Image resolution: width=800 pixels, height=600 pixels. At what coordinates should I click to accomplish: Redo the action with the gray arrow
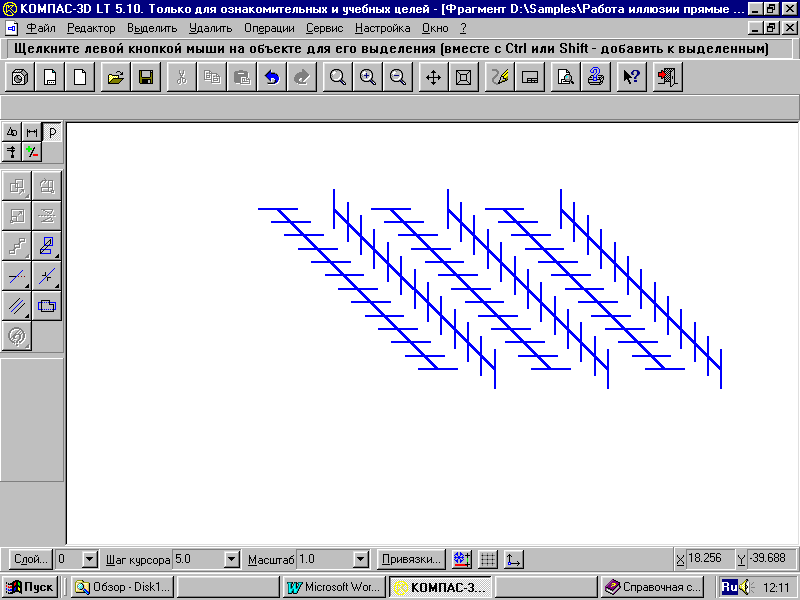[302, 77]
